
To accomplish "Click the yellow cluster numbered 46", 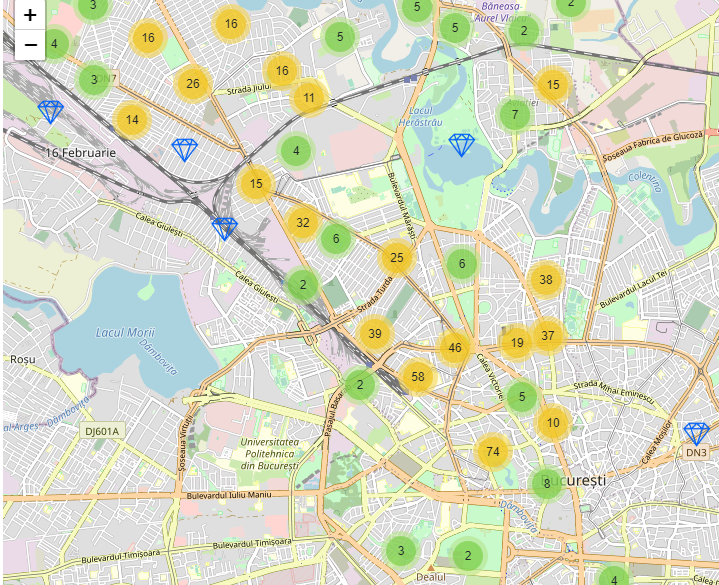I will [455, 348].
